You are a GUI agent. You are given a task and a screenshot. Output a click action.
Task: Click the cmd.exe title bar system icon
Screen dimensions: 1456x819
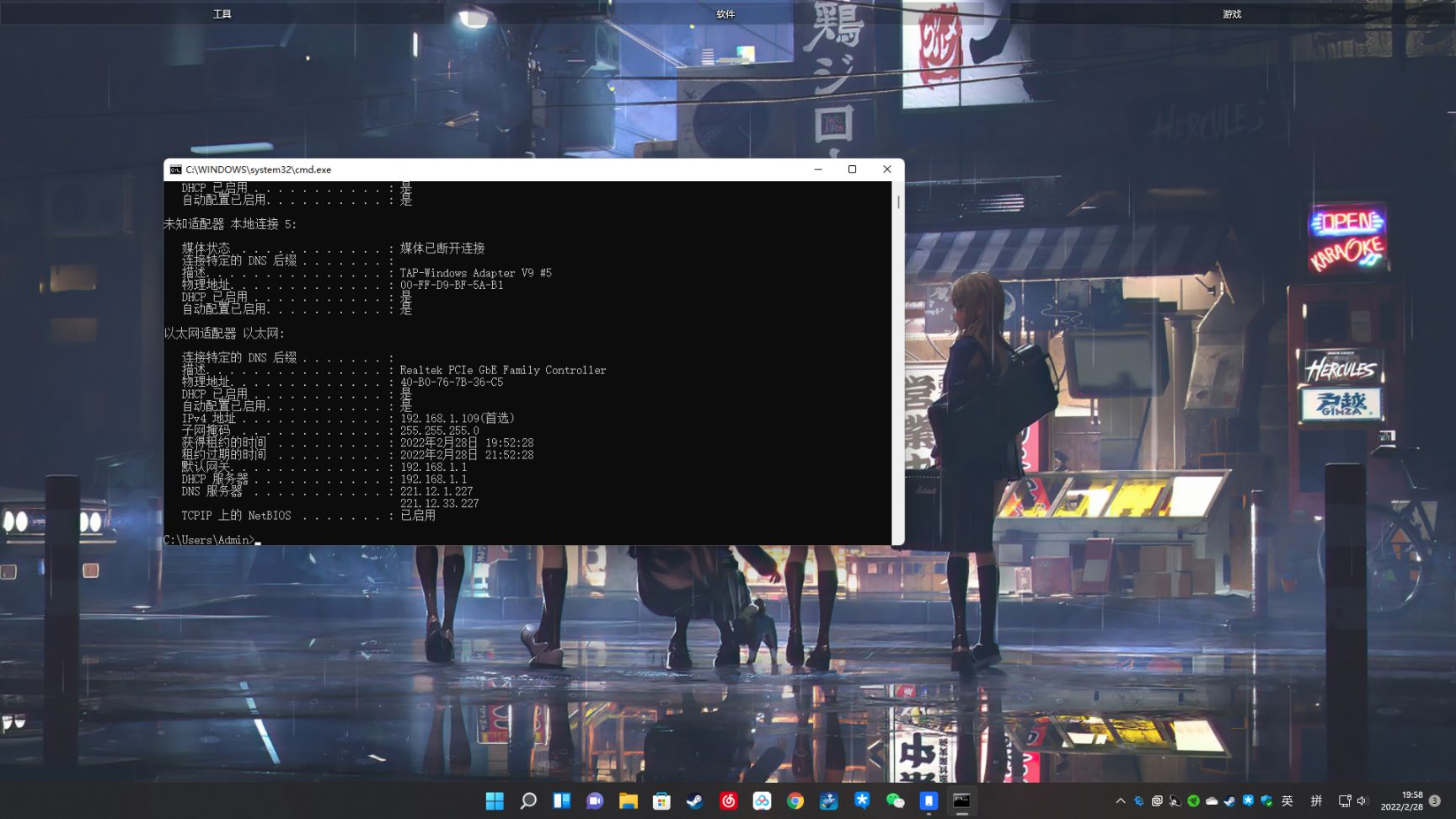pyautogui.click(x=175, y=169)
